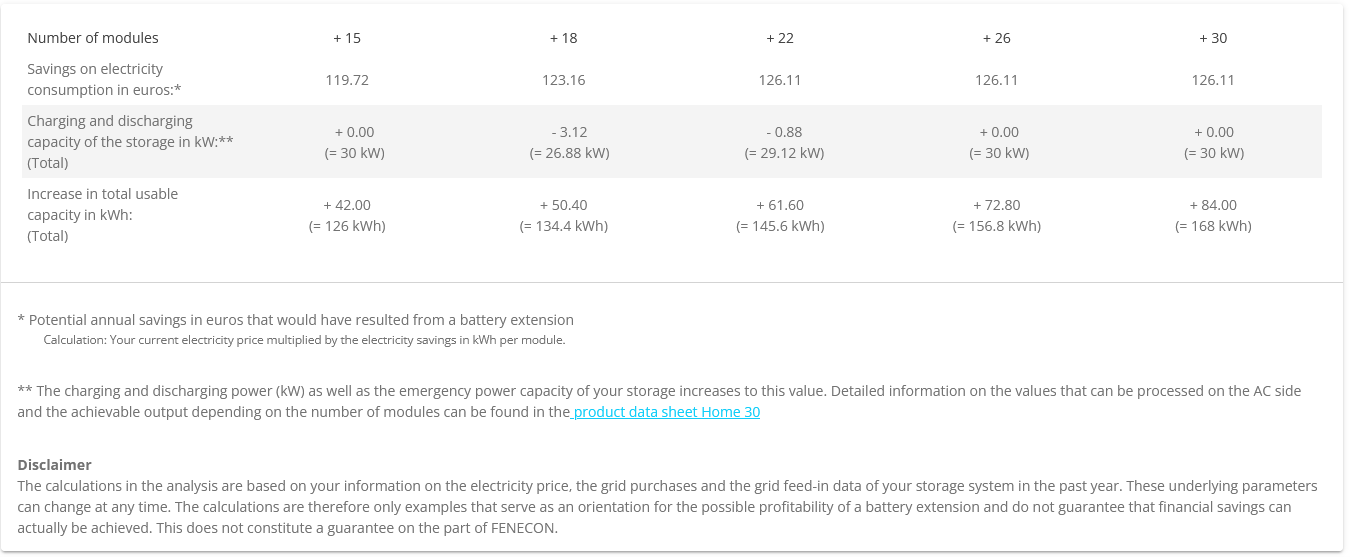Click the Disclaimer heading
Screen dimensions: 1350x557
click(54, 465)
